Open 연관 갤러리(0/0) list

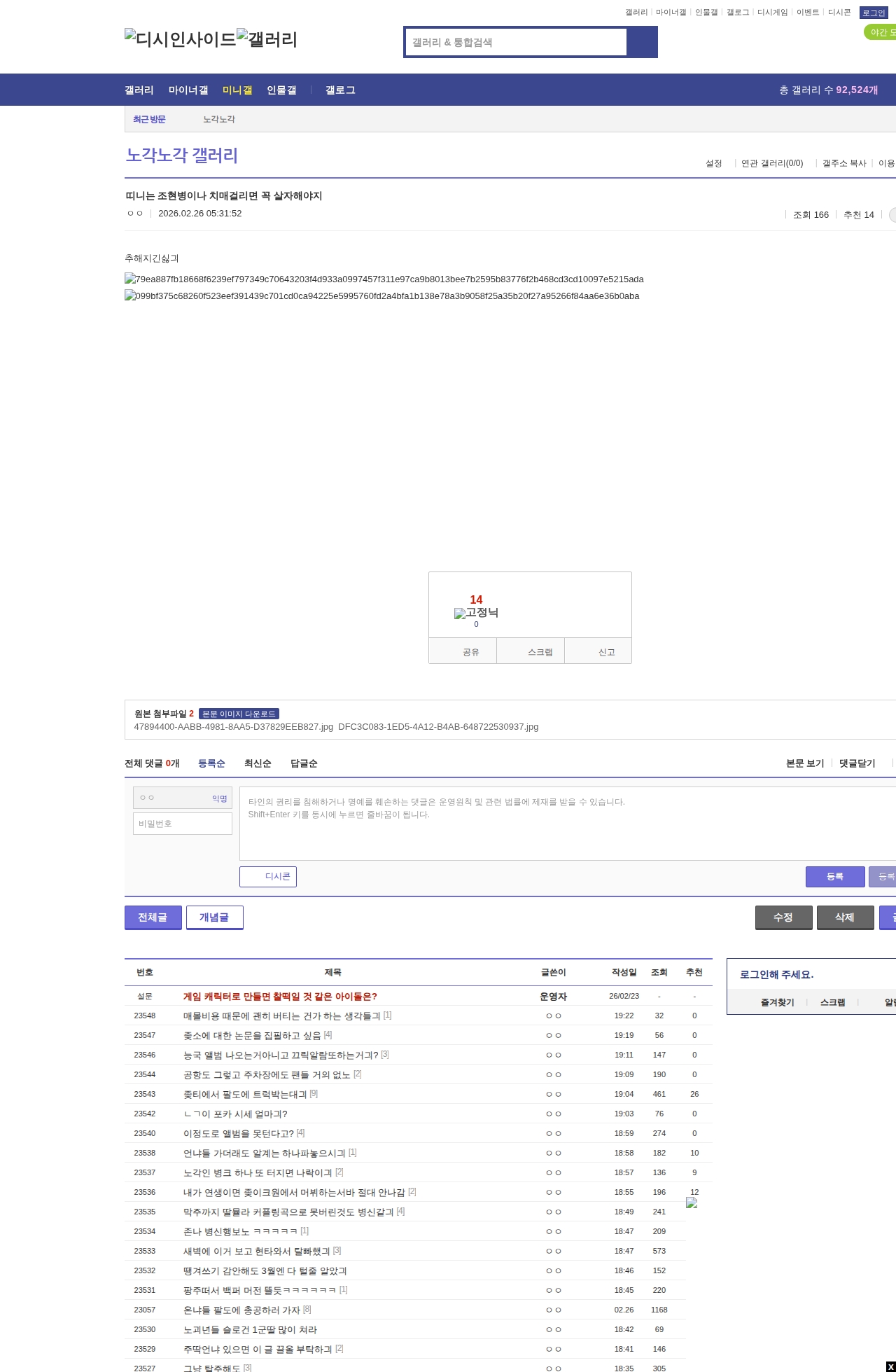pyautogui.click(x=772, y=163)
